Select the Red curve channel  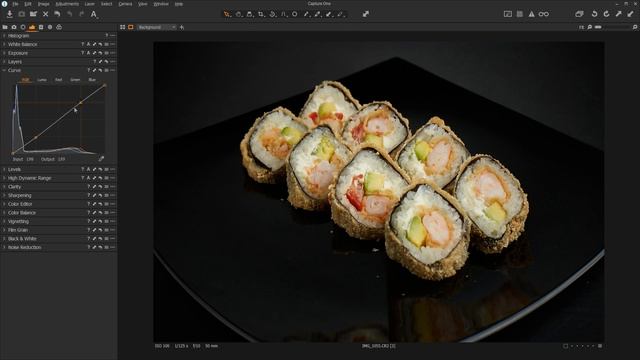coord(59,80)
